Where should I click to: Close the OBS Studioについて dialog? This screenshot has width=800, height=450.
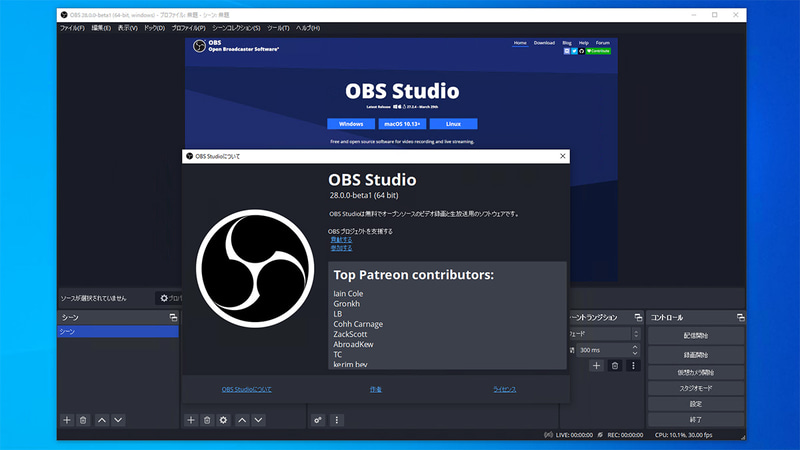point(563,156)
